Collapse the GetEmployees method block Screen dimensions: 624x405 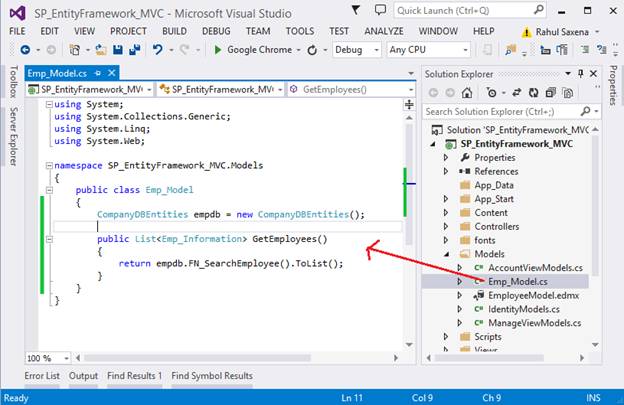click(x=49, y=239)
